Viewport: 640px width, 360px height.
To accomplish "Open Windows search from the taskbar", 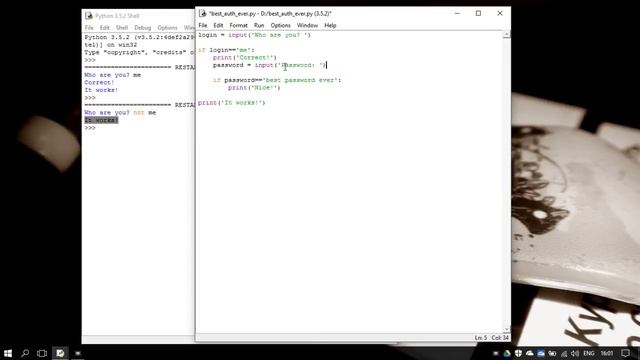I will (25, 353).
